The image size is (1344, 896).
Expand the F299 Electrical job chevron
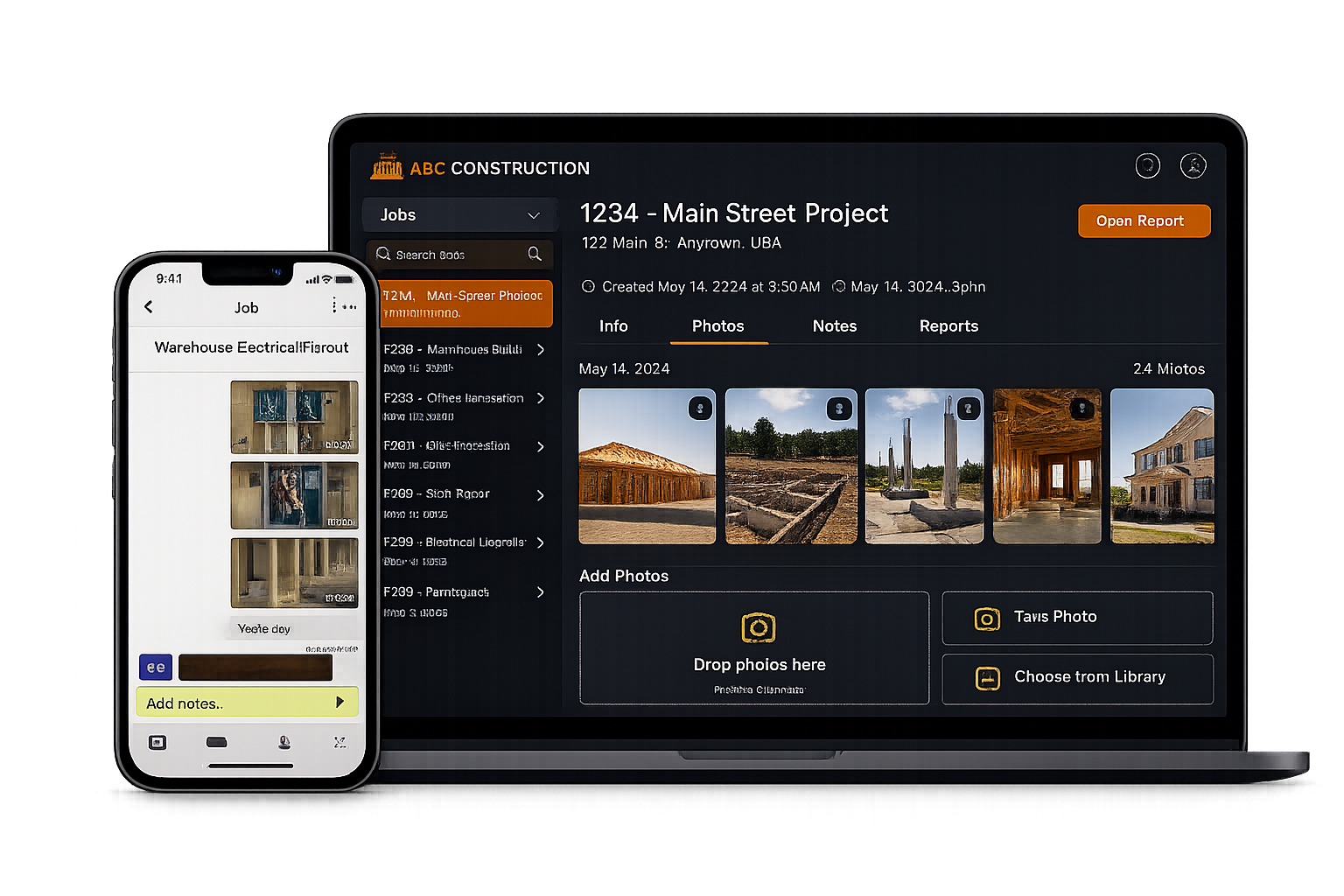(x=541, y=542)
